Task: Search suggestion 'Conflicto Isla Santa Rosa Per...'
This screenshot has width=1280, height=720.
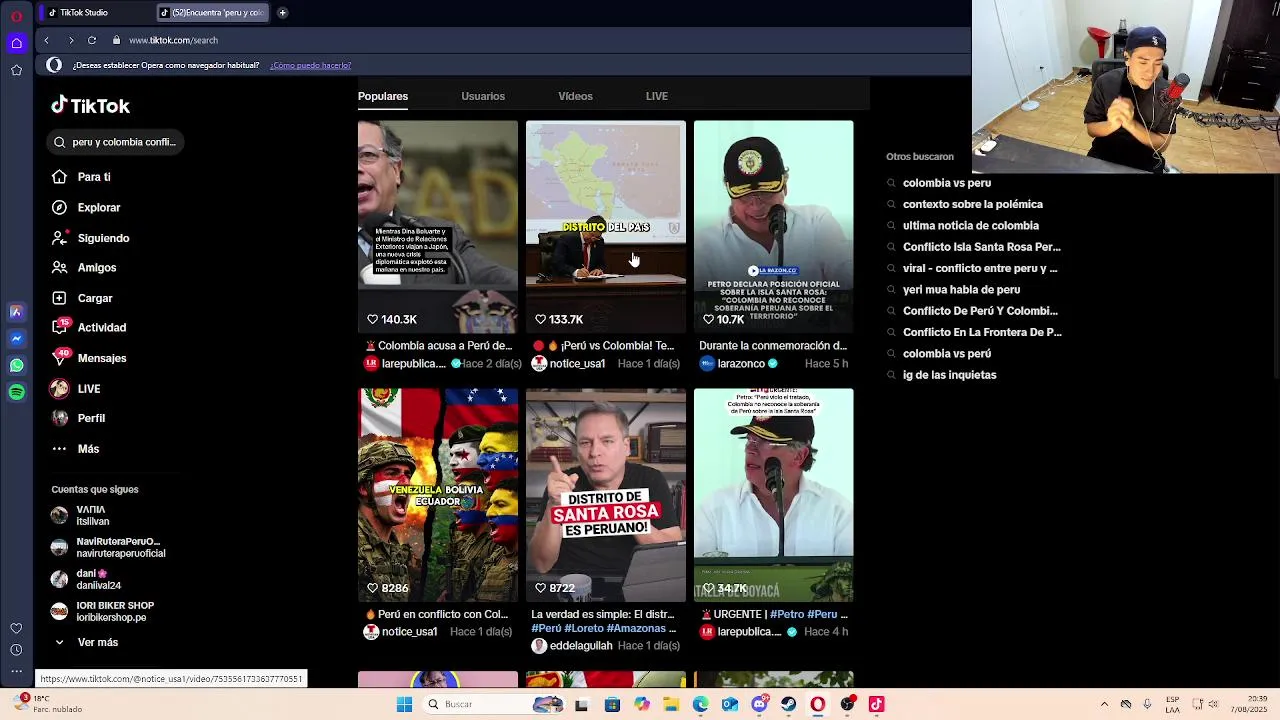Action: 981,247
